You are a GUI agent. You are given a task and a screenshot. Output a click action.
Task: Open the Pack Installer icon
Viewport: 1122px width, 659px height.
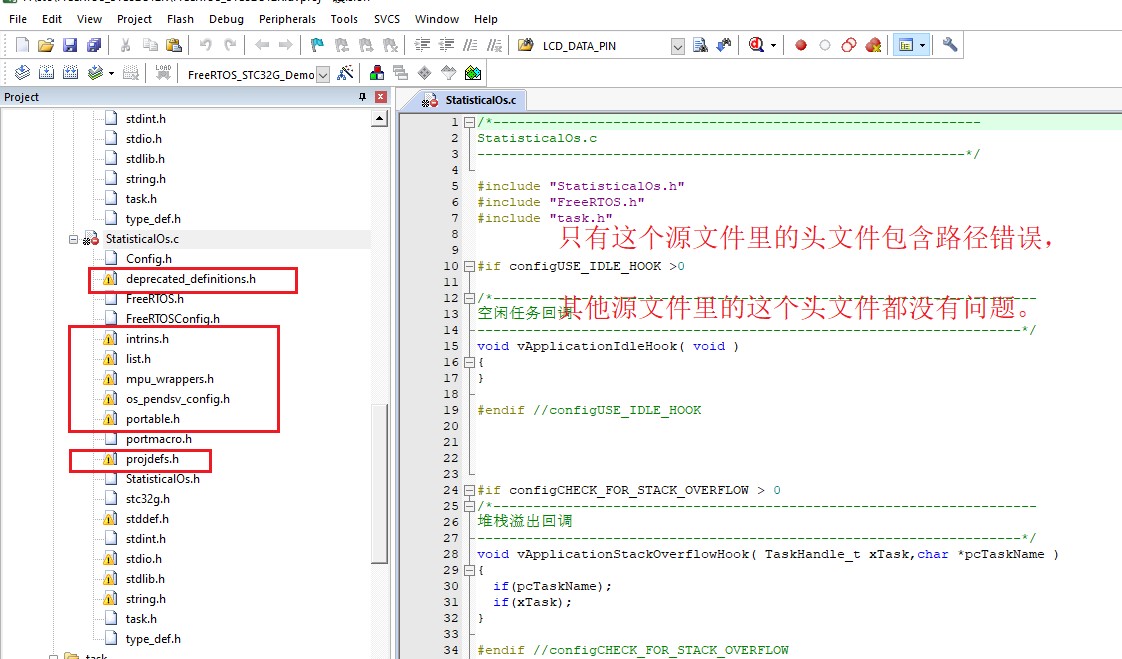(x=473, y=73)
